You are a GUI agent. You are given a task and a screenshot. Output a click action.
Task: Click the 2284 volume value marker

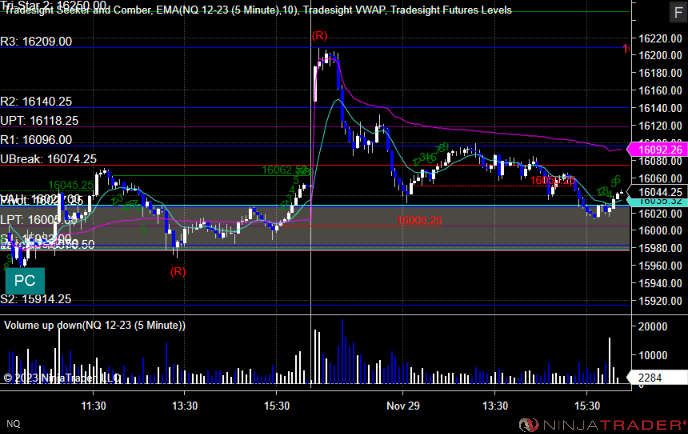pyautogui.click(x=657, y=377)
